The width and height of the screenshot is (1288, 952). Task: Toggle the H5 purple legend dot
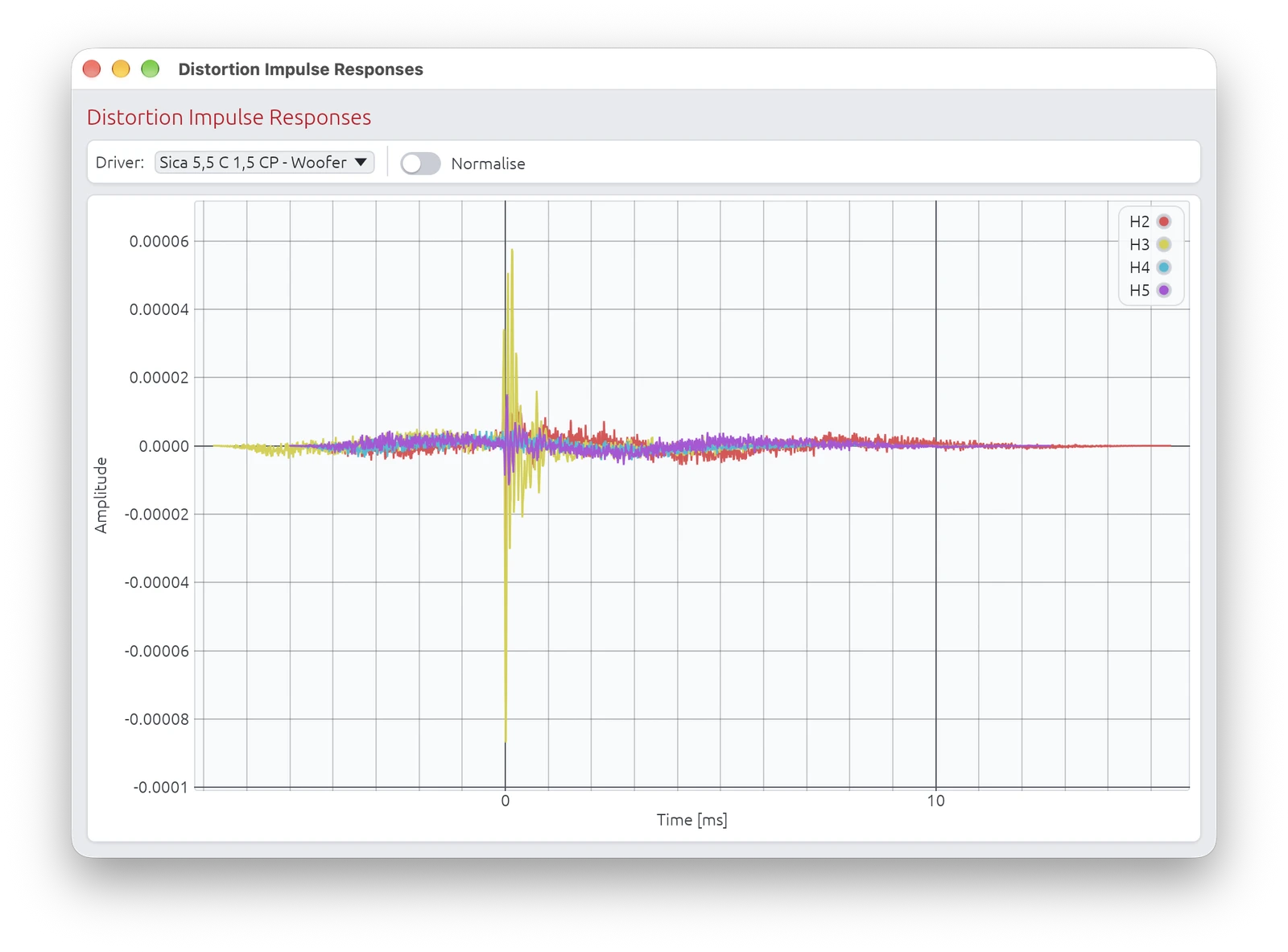point(1164,291)
